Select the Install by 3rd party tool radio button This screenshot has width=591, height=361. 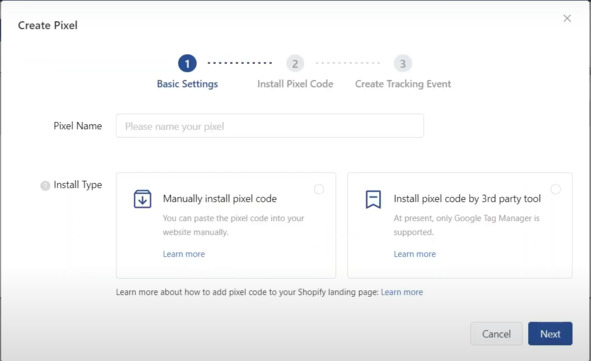[x=556, y=189]
